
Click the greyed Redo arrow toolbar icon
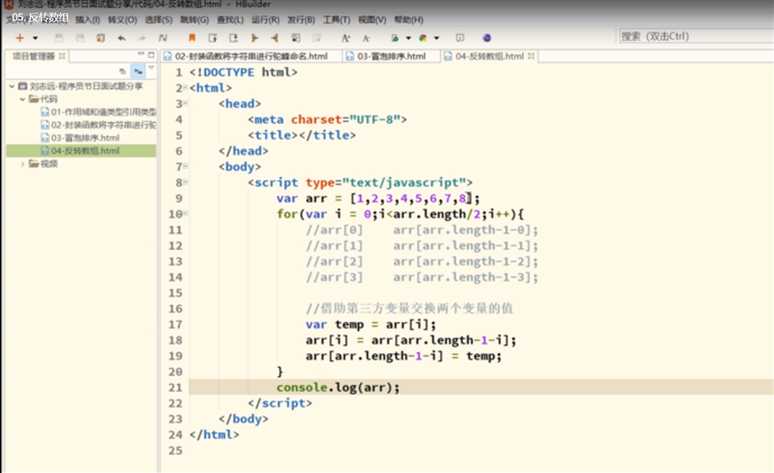click(x=142, y=38)
